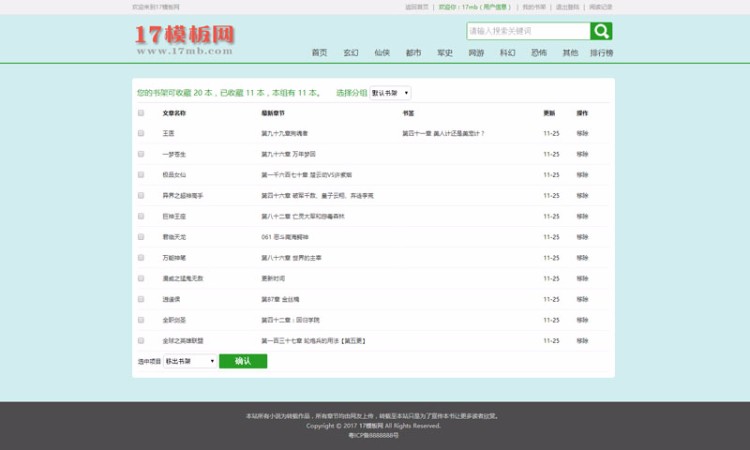Open the 排行榜 rankings page
The height and width of the screenshot is (450, 750).
602,53
